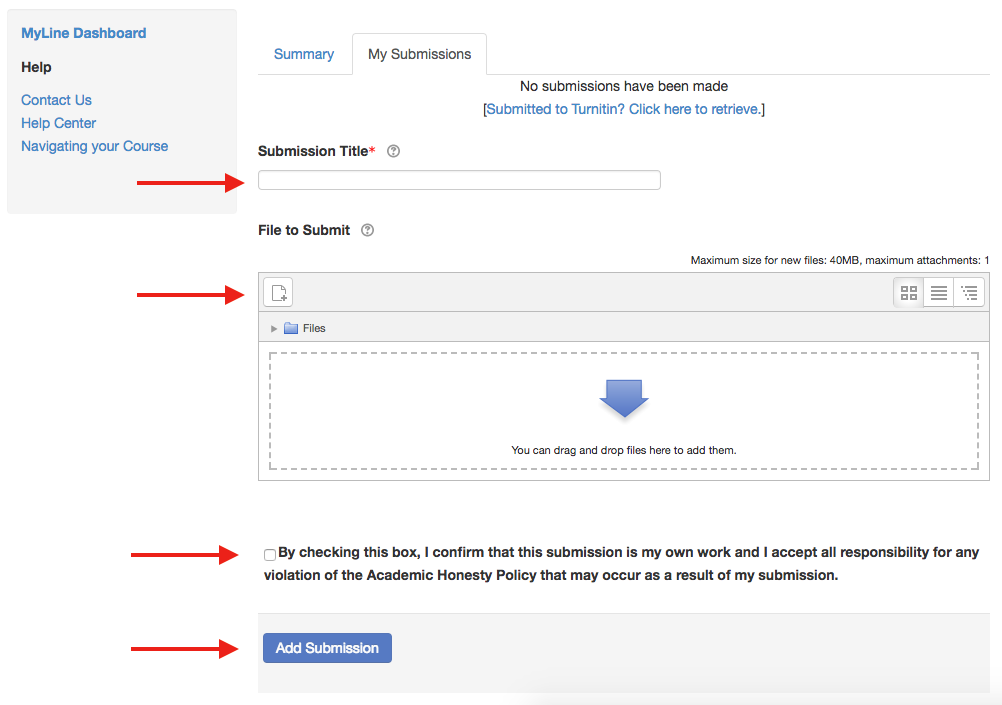Click the Files folder icon
Image resolution: width=1002 pixels, height=705 pixels.
click(x=291, y=328)
